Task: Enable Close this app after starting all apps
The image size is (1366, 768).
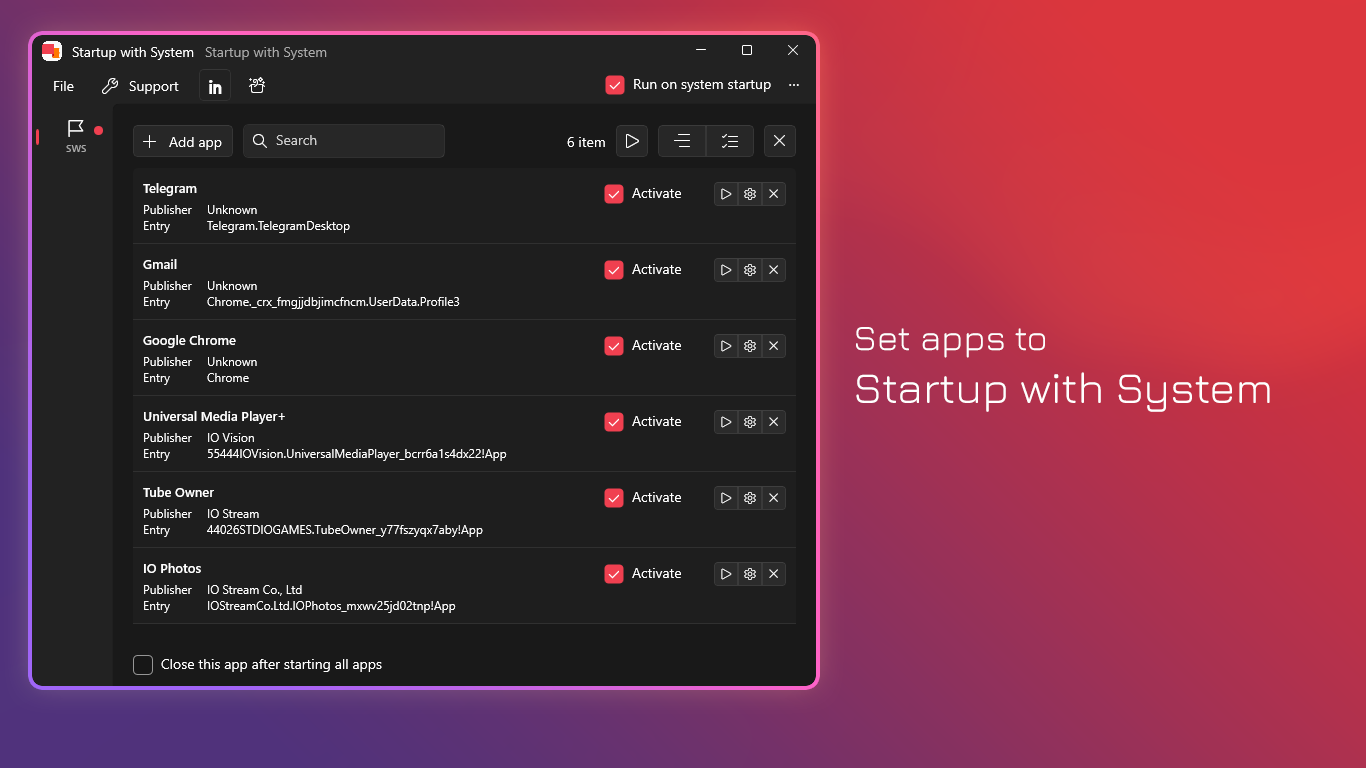Action: (143, 665)
